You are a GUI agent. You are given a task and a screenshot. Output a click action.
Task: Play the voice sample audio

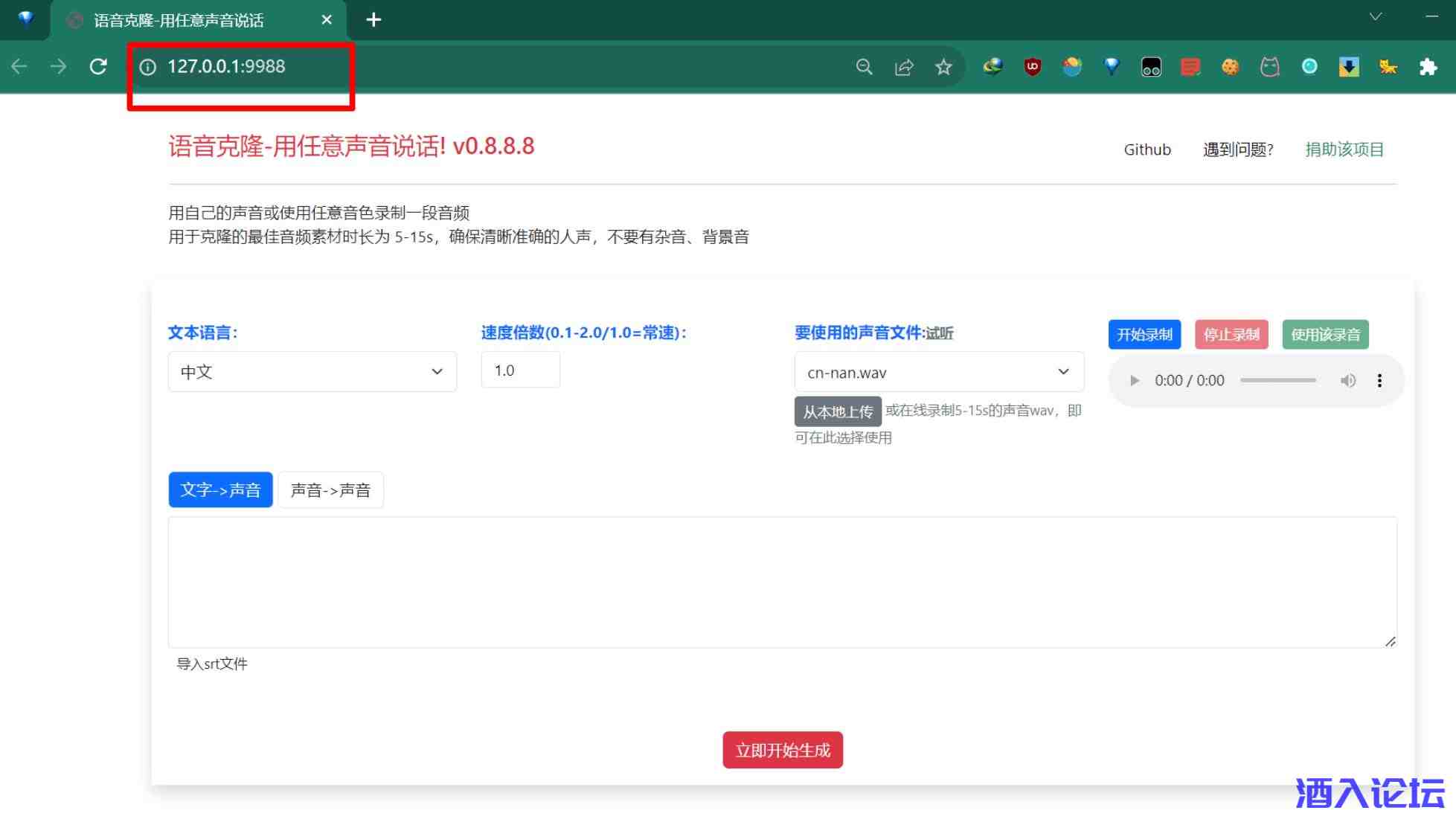pos(1134,381)
